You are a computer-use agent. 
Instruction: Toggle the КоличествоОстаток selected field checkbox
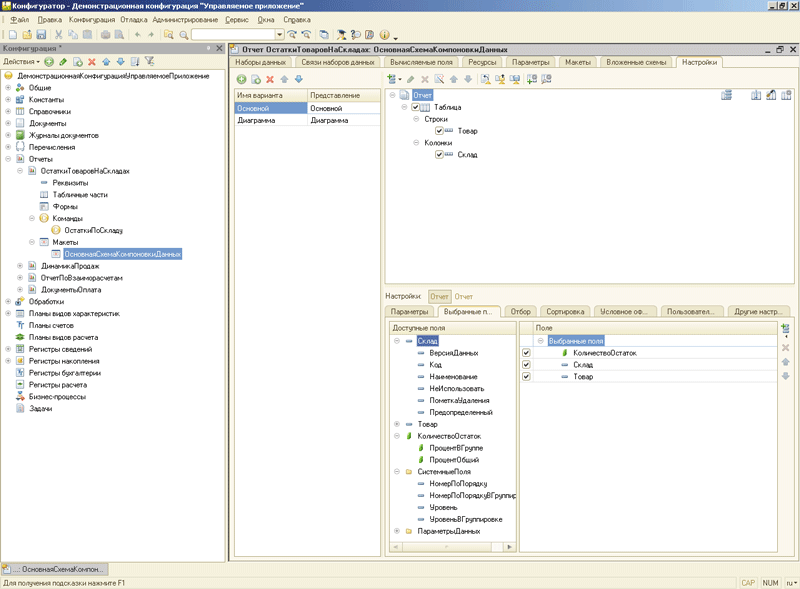click(526, 353)
